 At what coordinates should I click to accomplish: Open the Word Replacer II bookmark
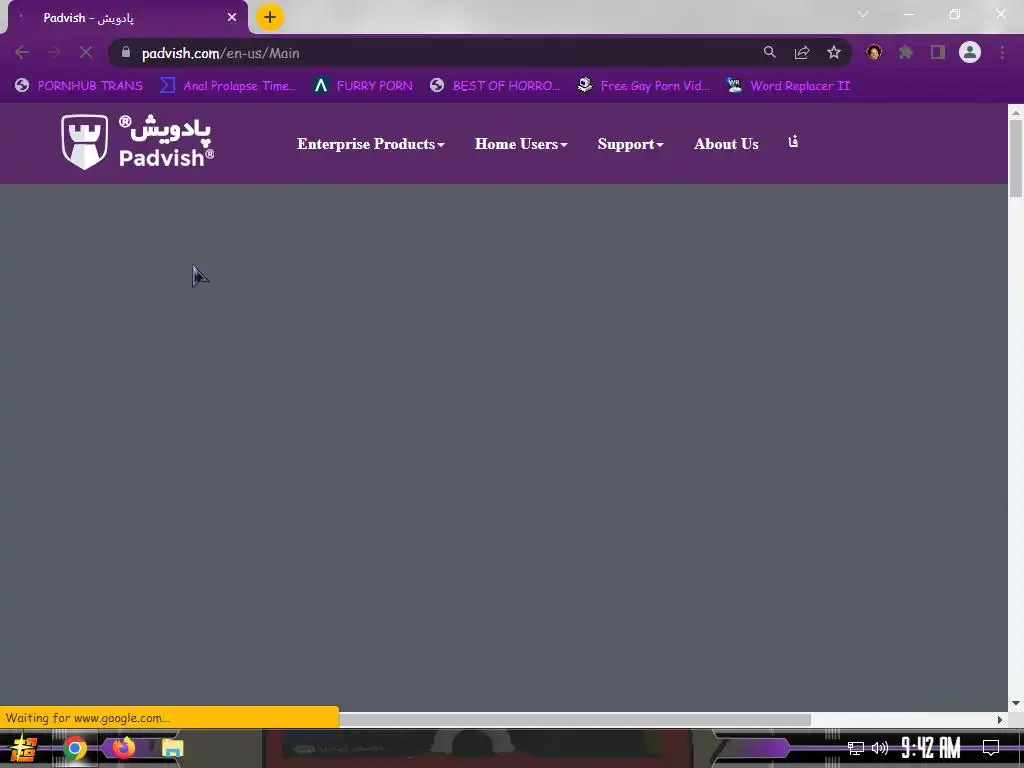(788, 86)
